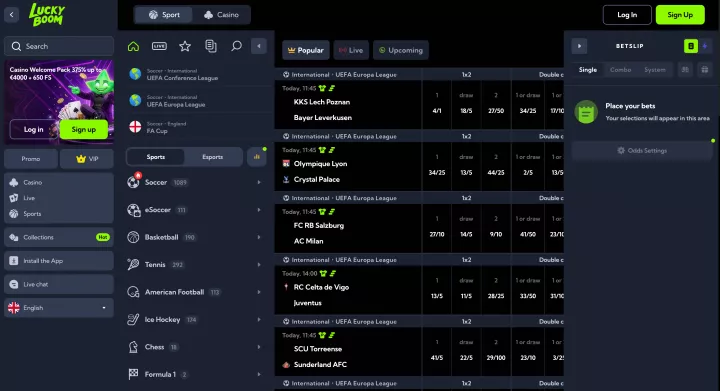Expand the Tennis category arrow
This screenshot has width=720, height=391.
259,264
